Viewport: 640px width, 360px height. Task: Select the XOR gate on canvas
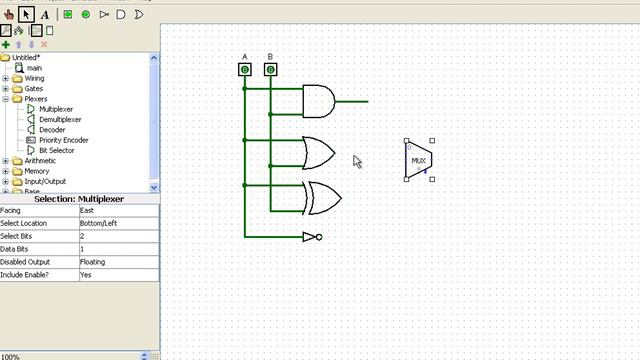(322, 198)
